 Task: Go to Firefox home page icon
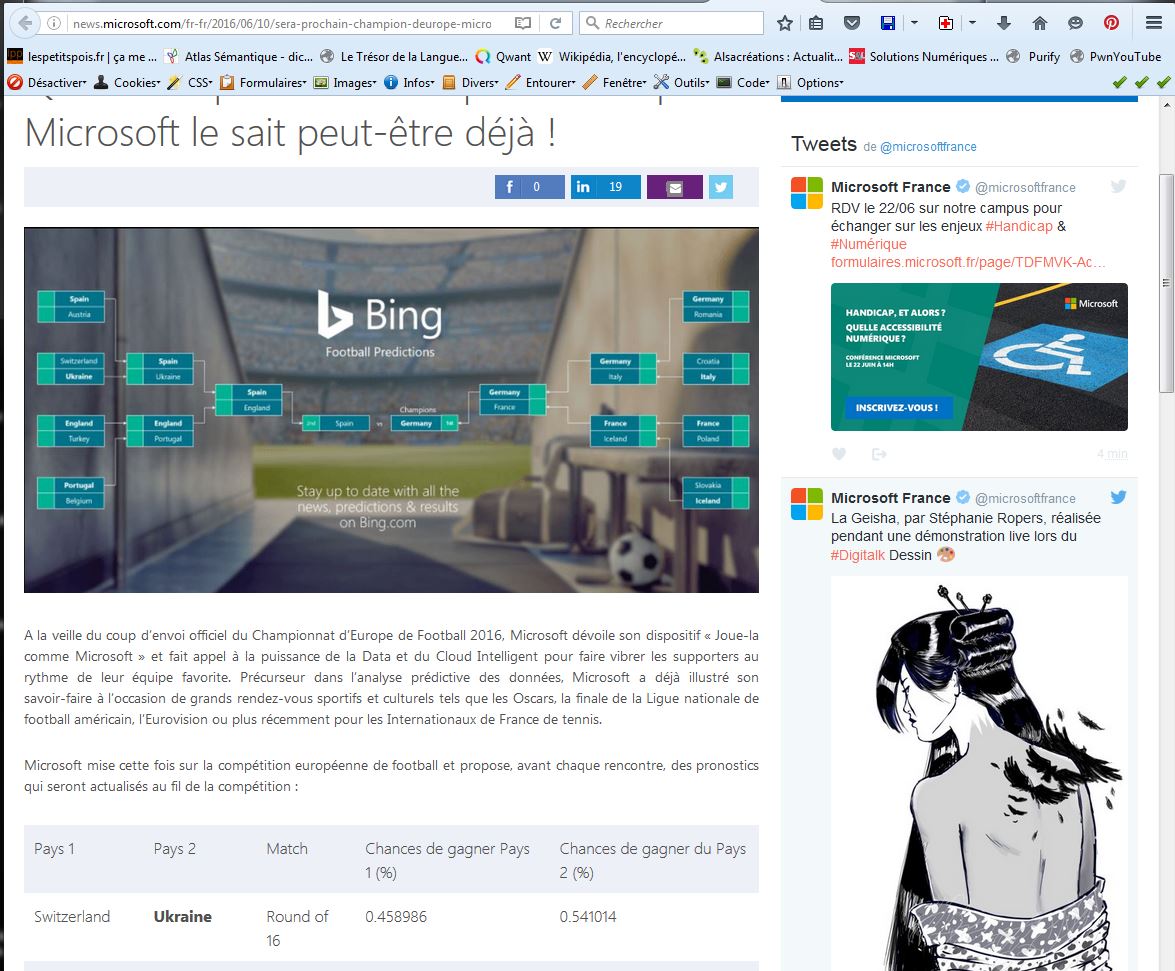pyautogui.click(x=1040, y=23)
